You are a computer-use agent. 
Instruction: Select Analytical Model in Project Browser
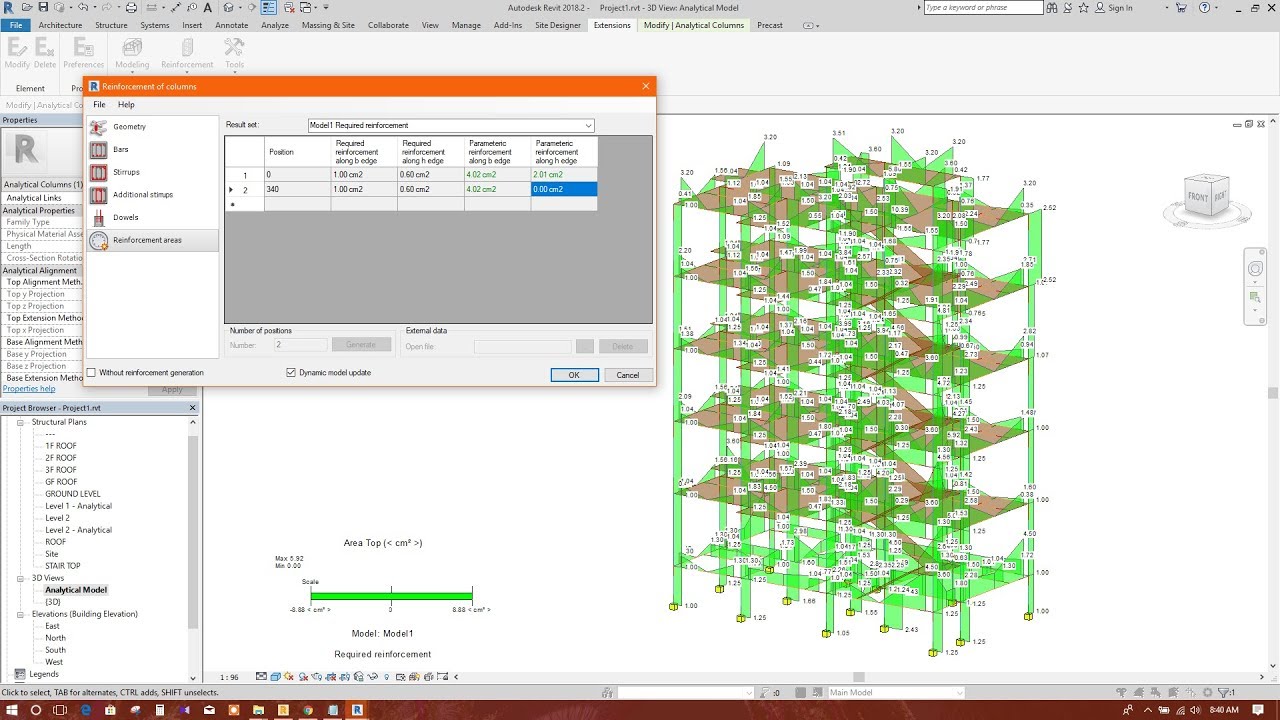pos(75,589)
